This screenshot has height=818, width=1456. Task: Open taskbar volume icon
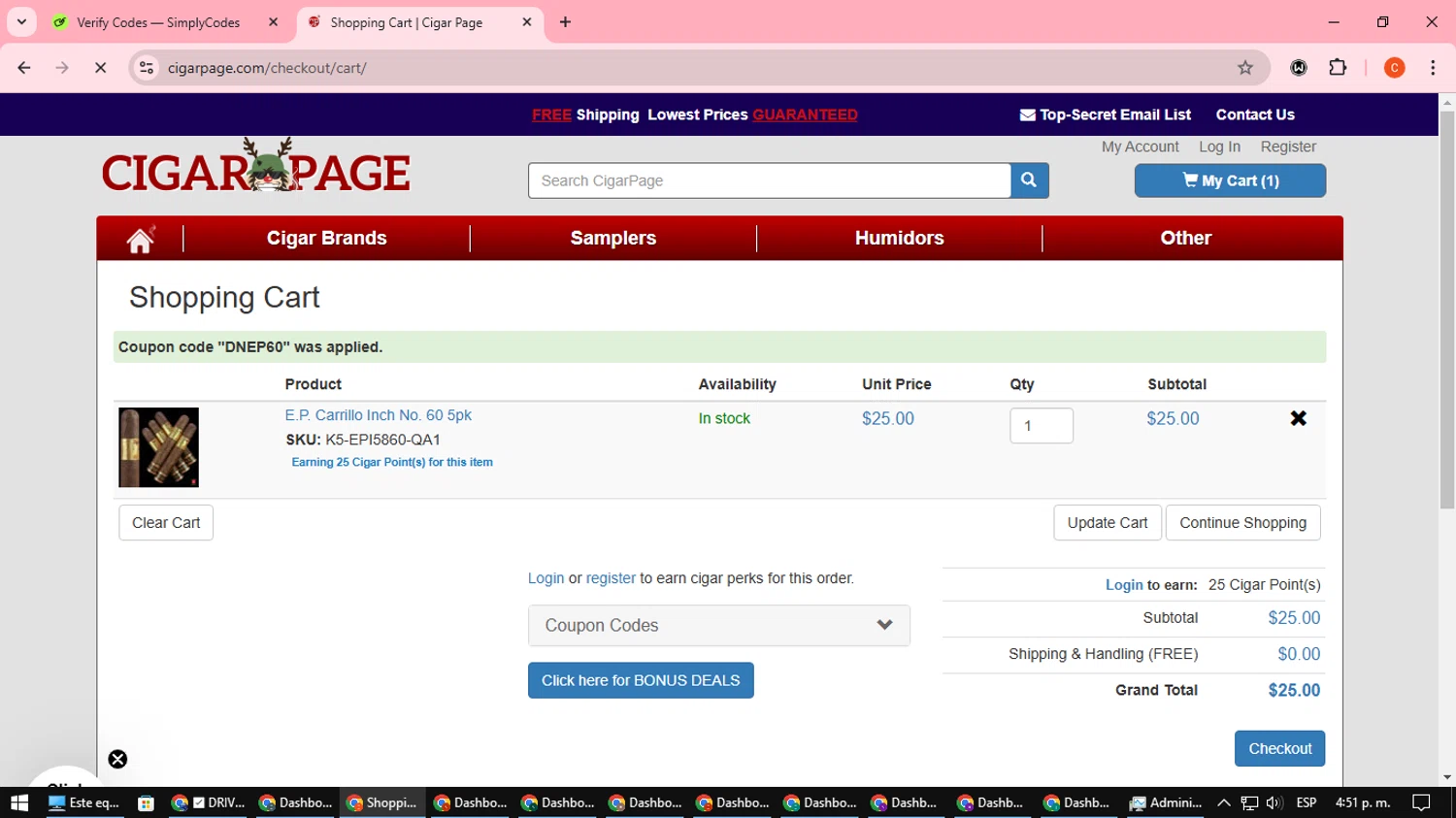point(1274,802)
